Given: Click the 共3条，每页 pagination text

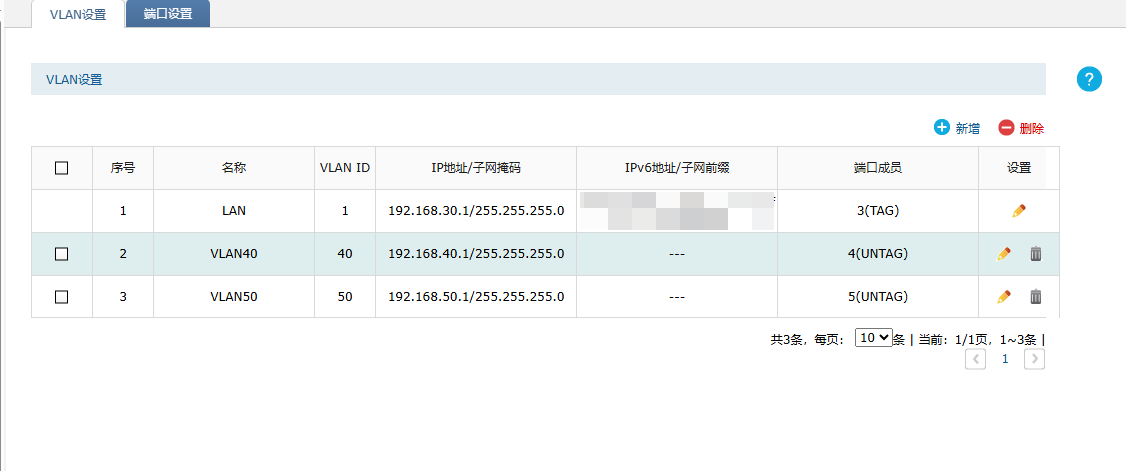Looking at the screenshot, I should (808, 340).
